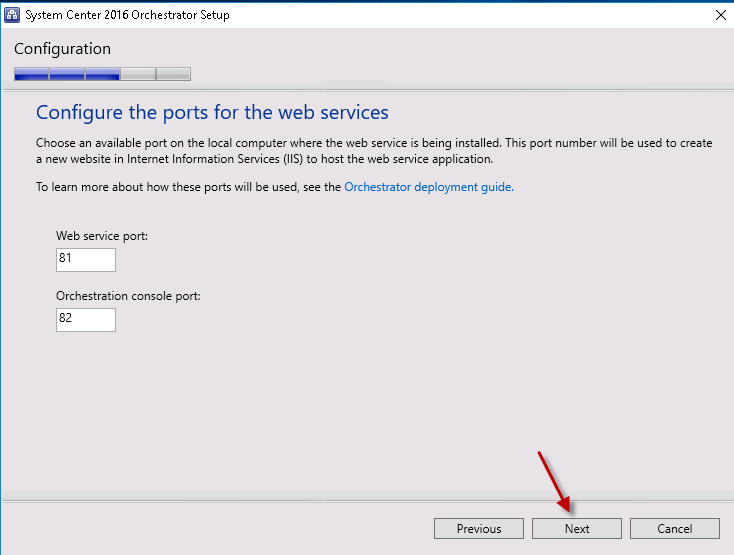Click the Web service port field
This screenshot has height=555, width=734.
pos(86,260)
